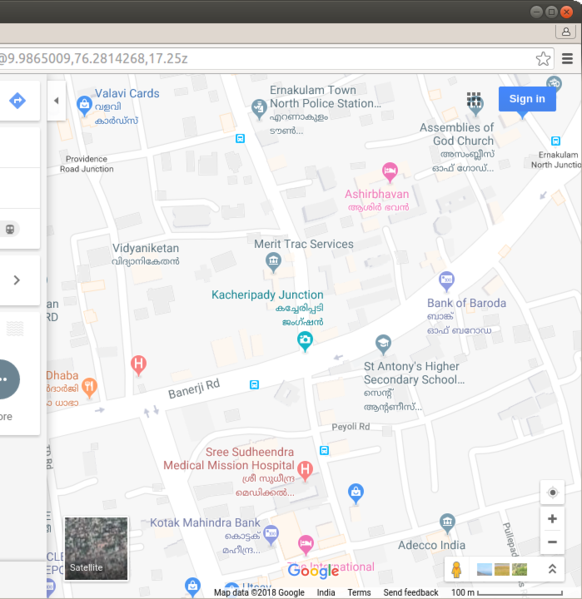Click bus stop icon near Providence Road
The image size is (582, 599).
click(240, 138)
